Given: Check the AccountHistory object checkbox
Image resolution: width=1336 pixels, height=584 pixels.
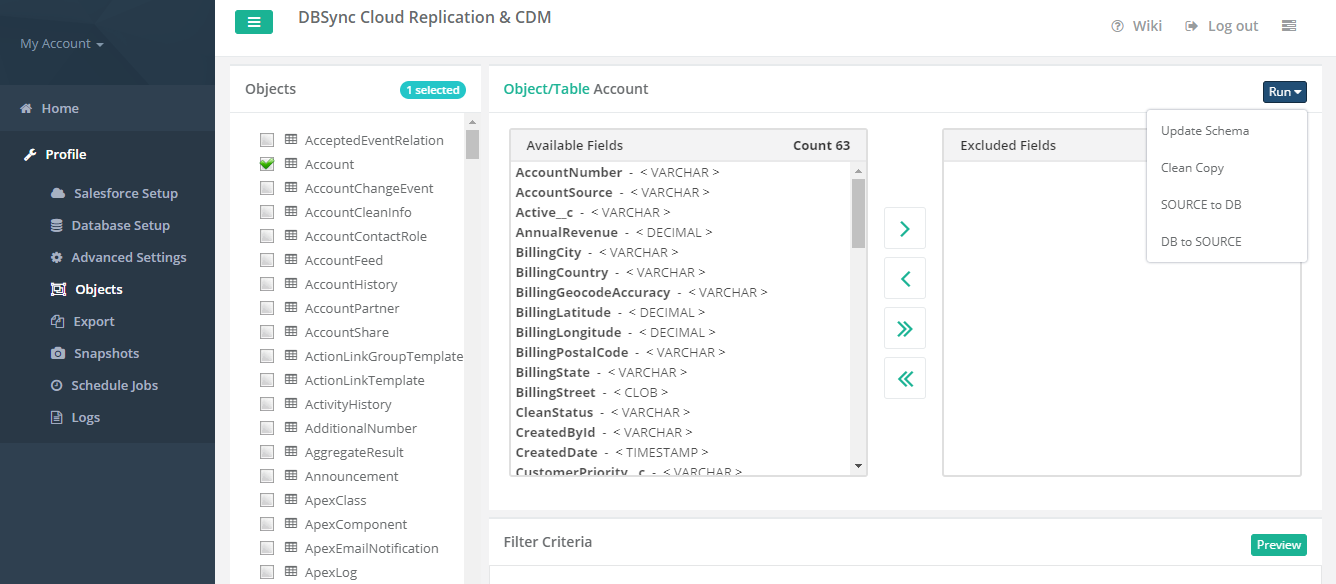Looking at the screenshot, I should (267, 284).
